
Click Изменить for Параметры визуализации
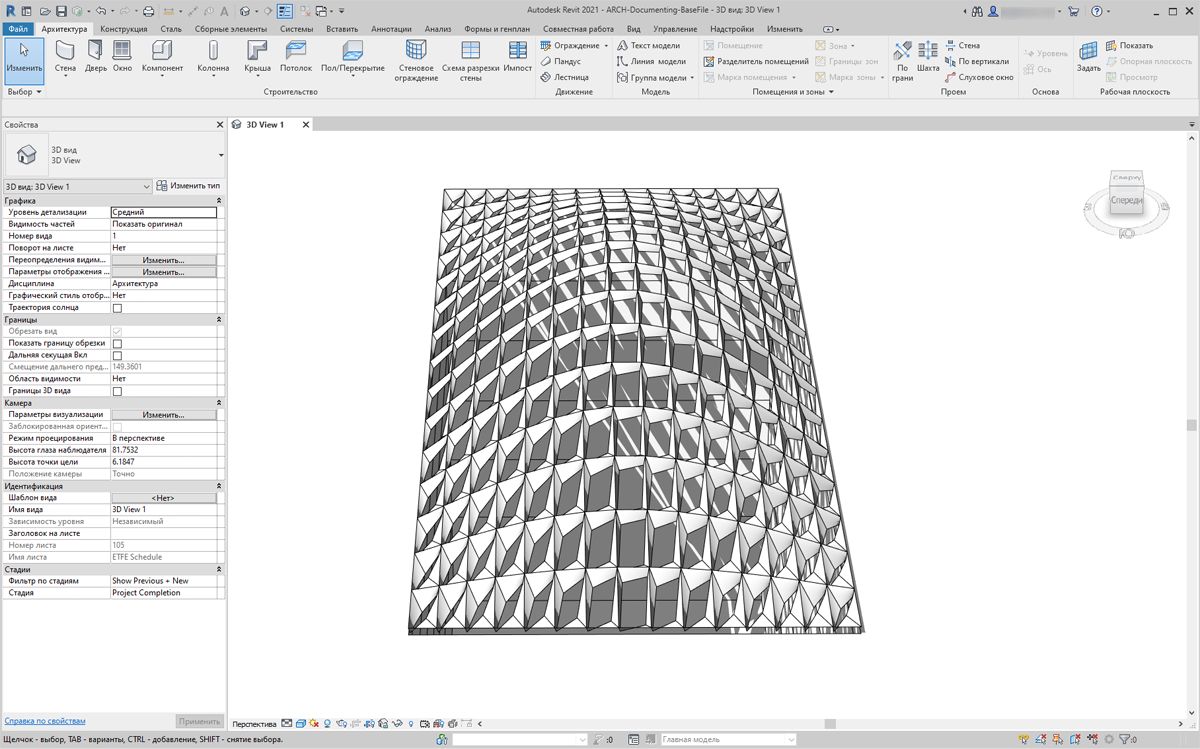[163, 415]
